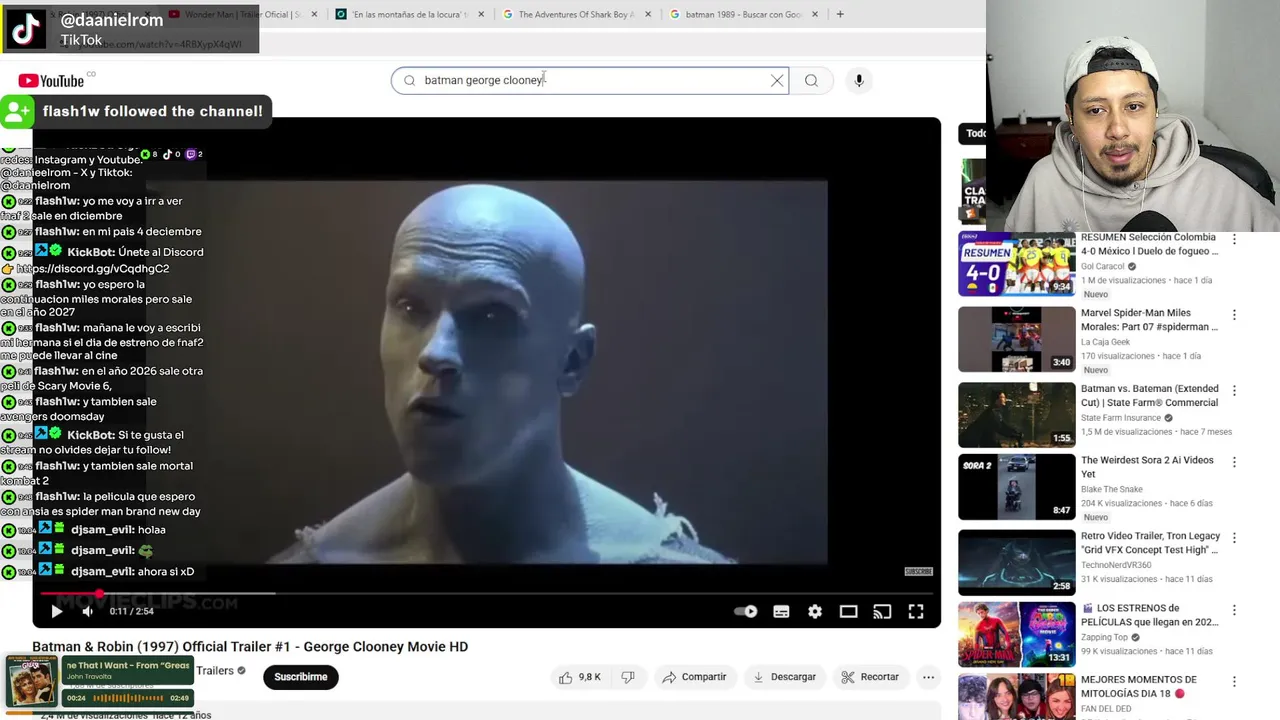This screenshot has width=1280, height=720.
Task: Open 'Gol Caracol' channel link
Action: 1102,267
